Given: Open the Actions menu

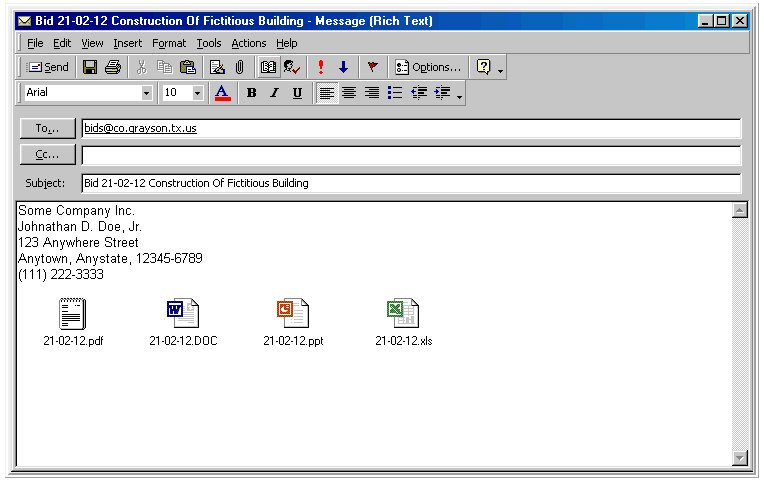Looking at the screenshot, I should coord(248,43).
